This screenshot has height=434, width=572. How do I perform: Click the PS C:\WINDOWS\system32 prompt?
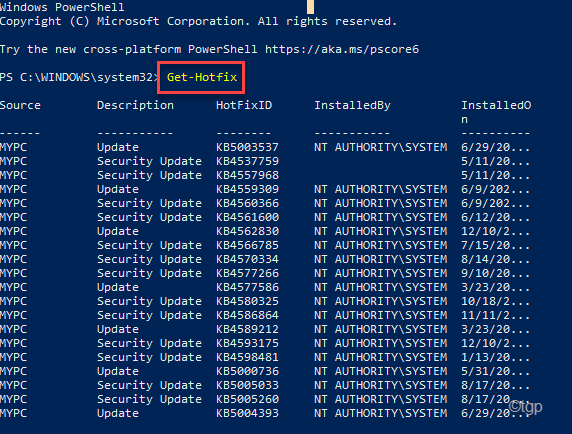click(79, 77)
